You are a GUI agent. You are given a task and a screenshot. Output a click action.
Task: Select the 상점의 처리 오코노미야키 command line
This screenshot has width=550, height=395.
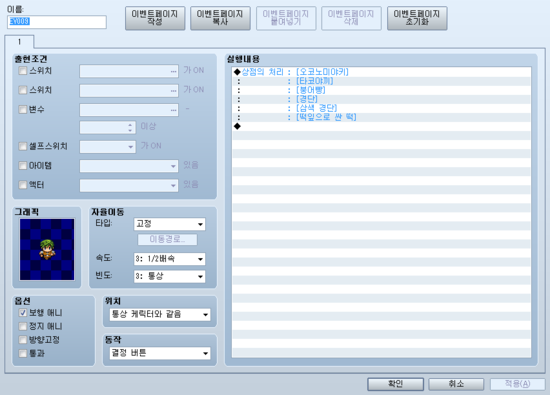382,72
